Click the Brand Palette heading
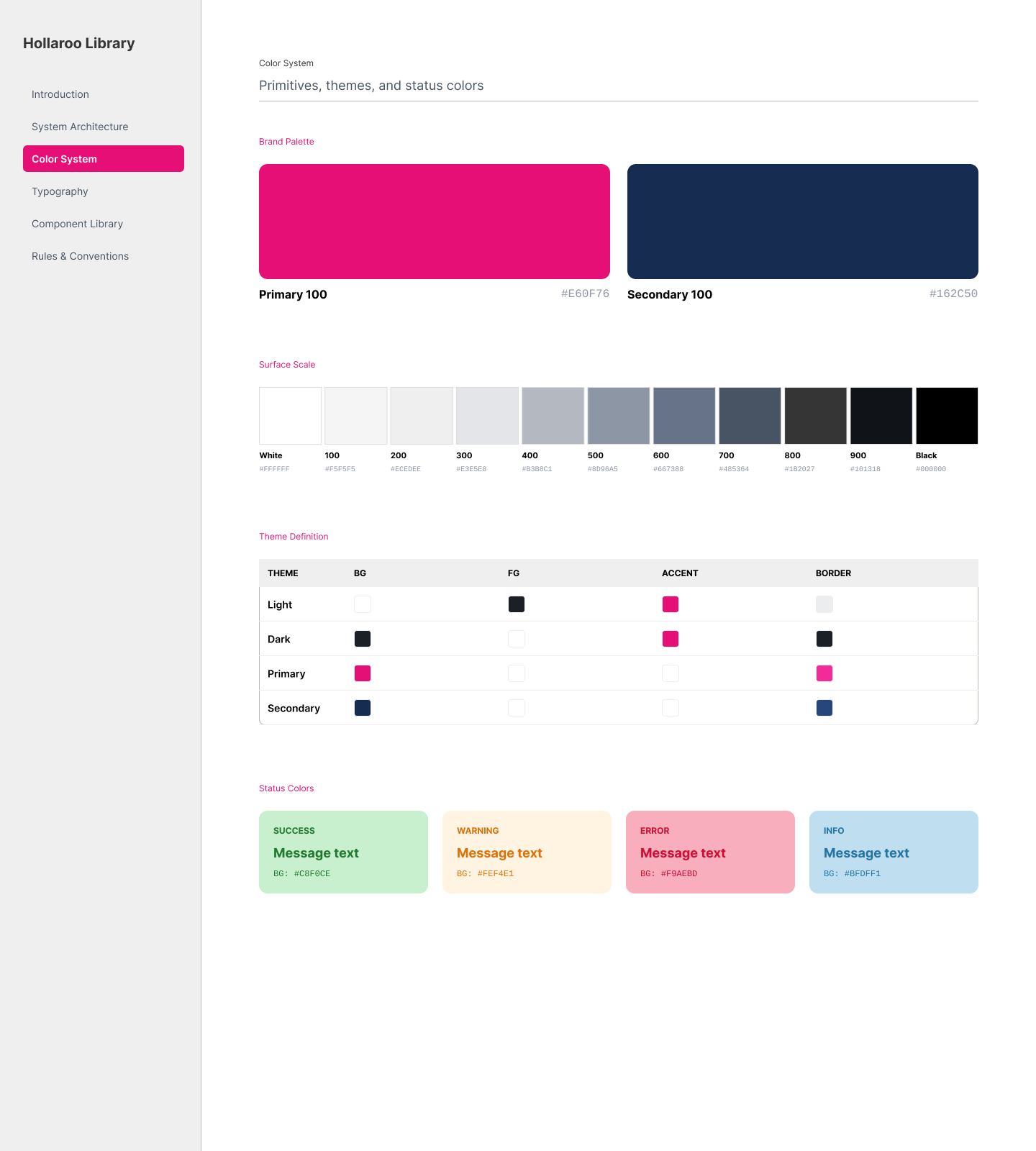The height and width of the screenshot is (1151, 1036). pyautogui.click(x=286, y=142)
